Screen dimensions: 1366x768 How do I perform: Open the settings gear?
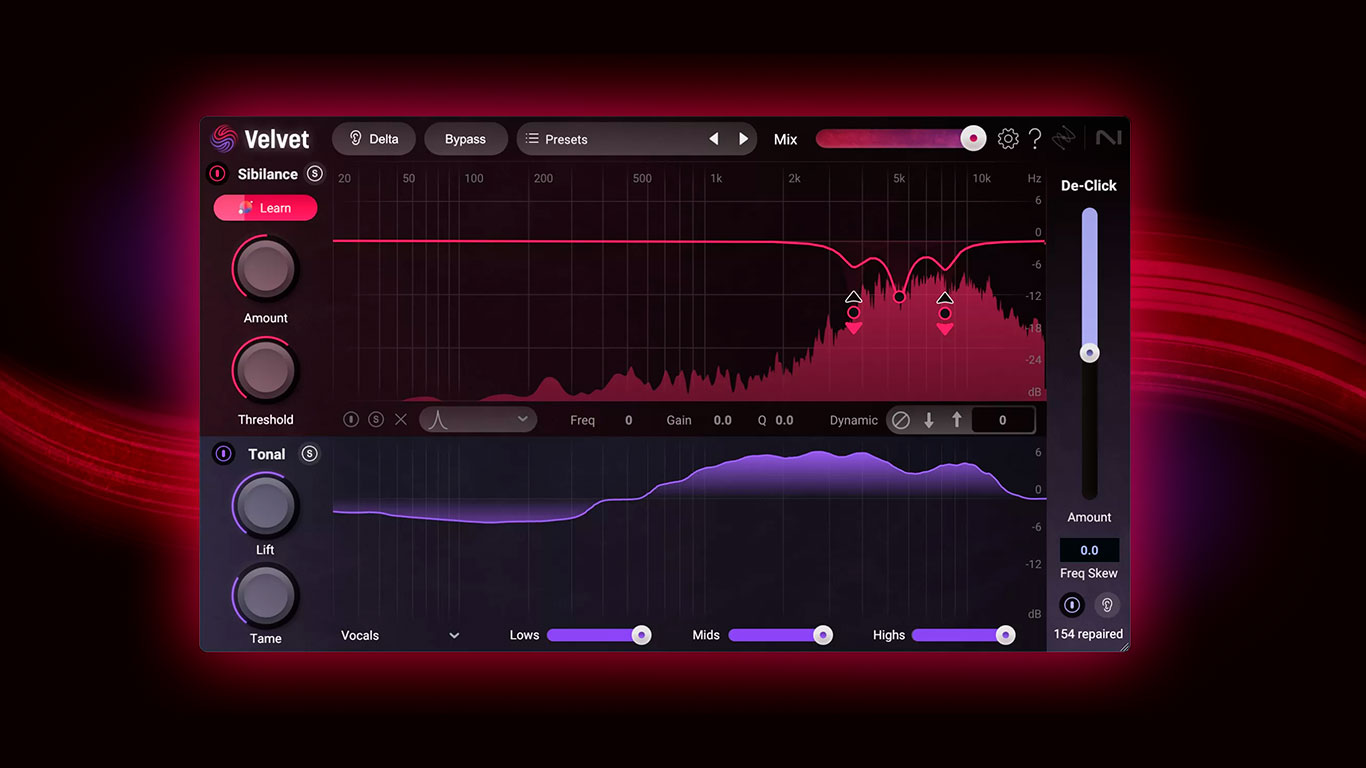[x=1008, y=139]
